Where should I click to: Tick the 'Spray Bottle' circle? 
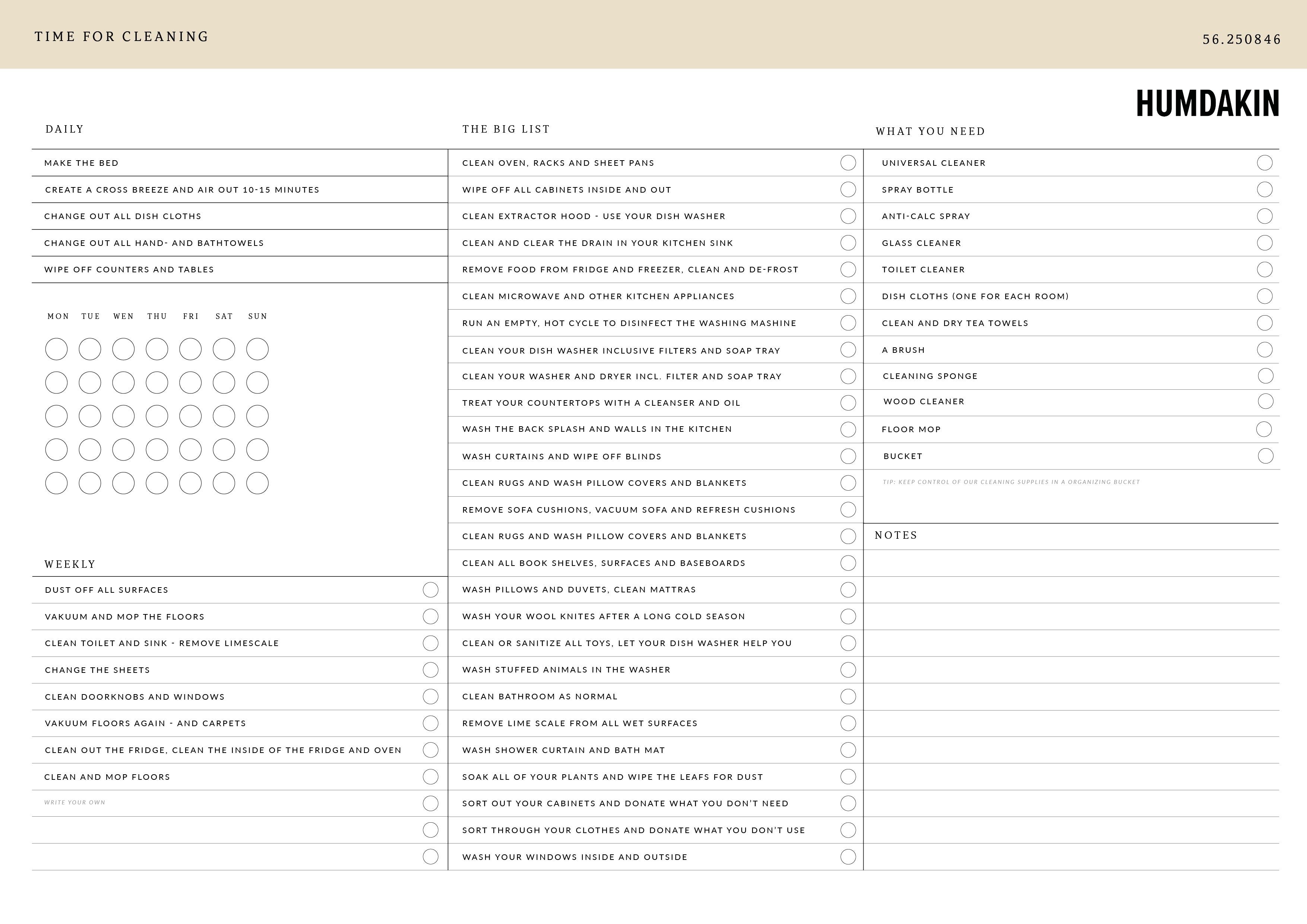(x=1264, y=190)
